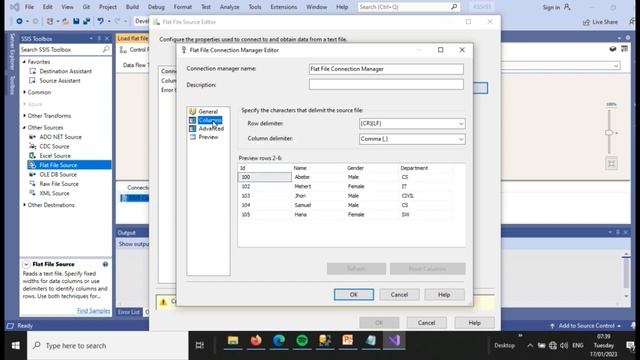The image size is (640, 360).
Task: Click the Name cell 'Samuel'
Action: point(302,205)
